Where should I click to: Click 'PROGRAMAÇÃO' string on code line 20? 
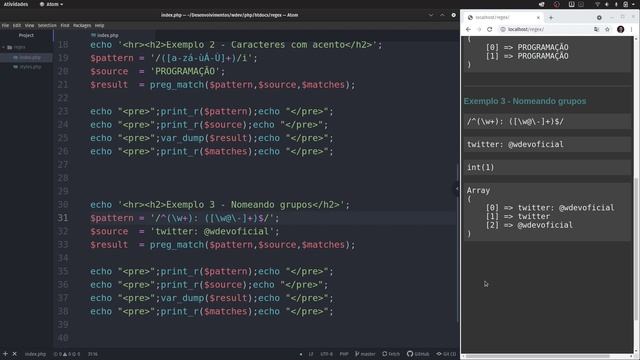[185, 71]
